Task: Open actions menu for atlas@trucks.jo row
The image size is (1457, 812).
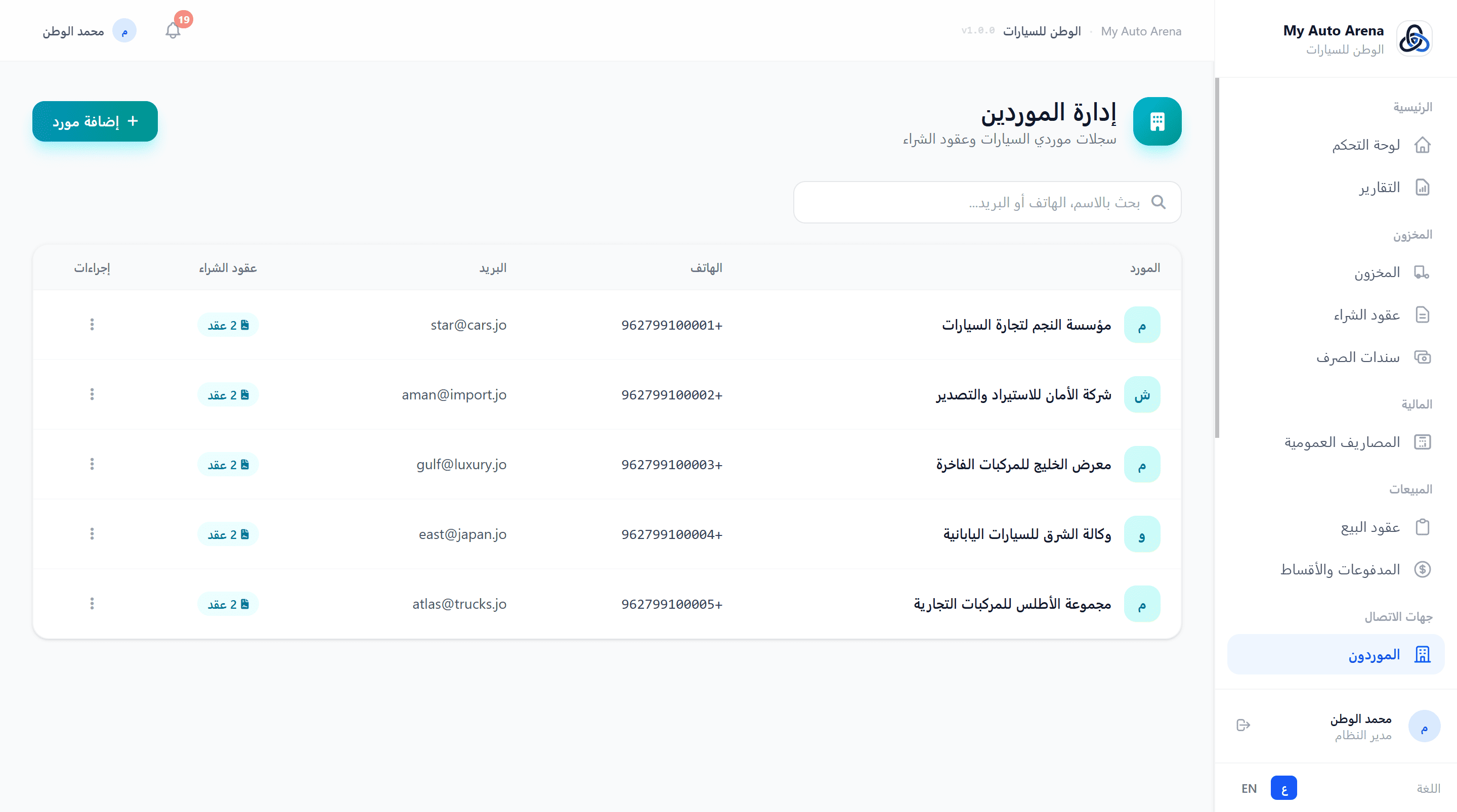Action: pos(92,604)
